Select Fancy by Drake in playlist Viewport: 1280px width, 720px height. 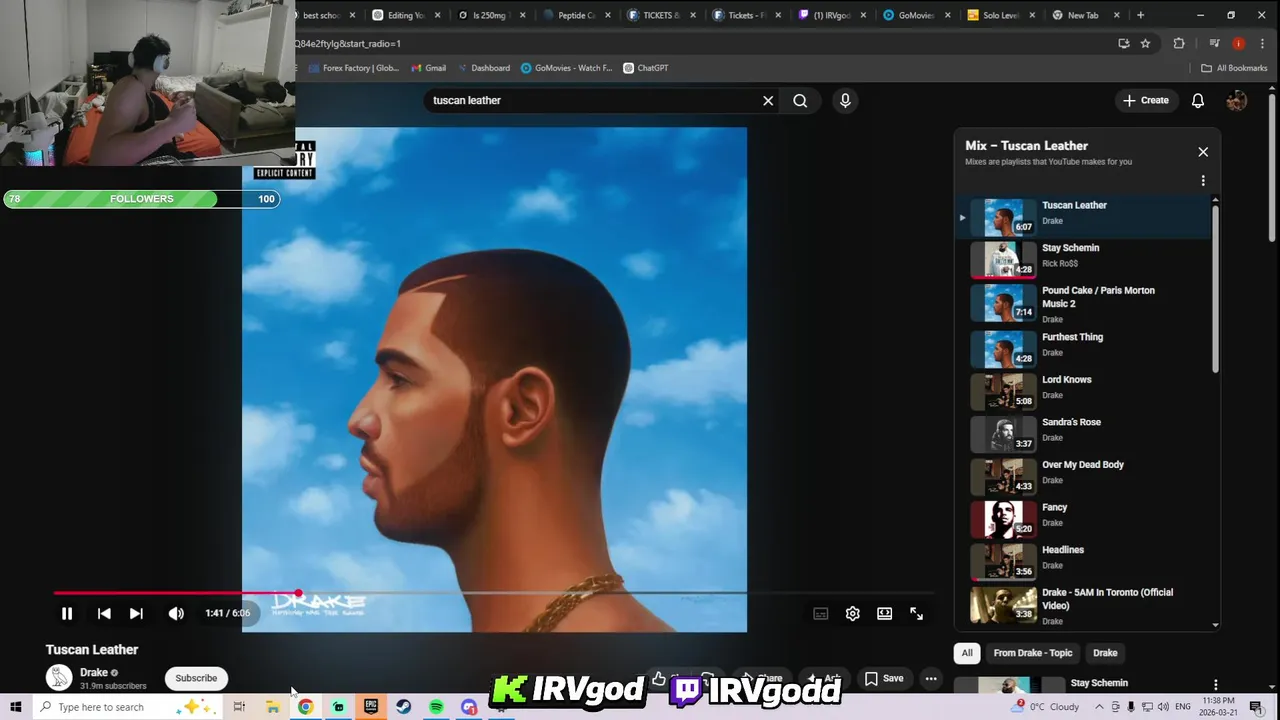[x=1082, y=519]
